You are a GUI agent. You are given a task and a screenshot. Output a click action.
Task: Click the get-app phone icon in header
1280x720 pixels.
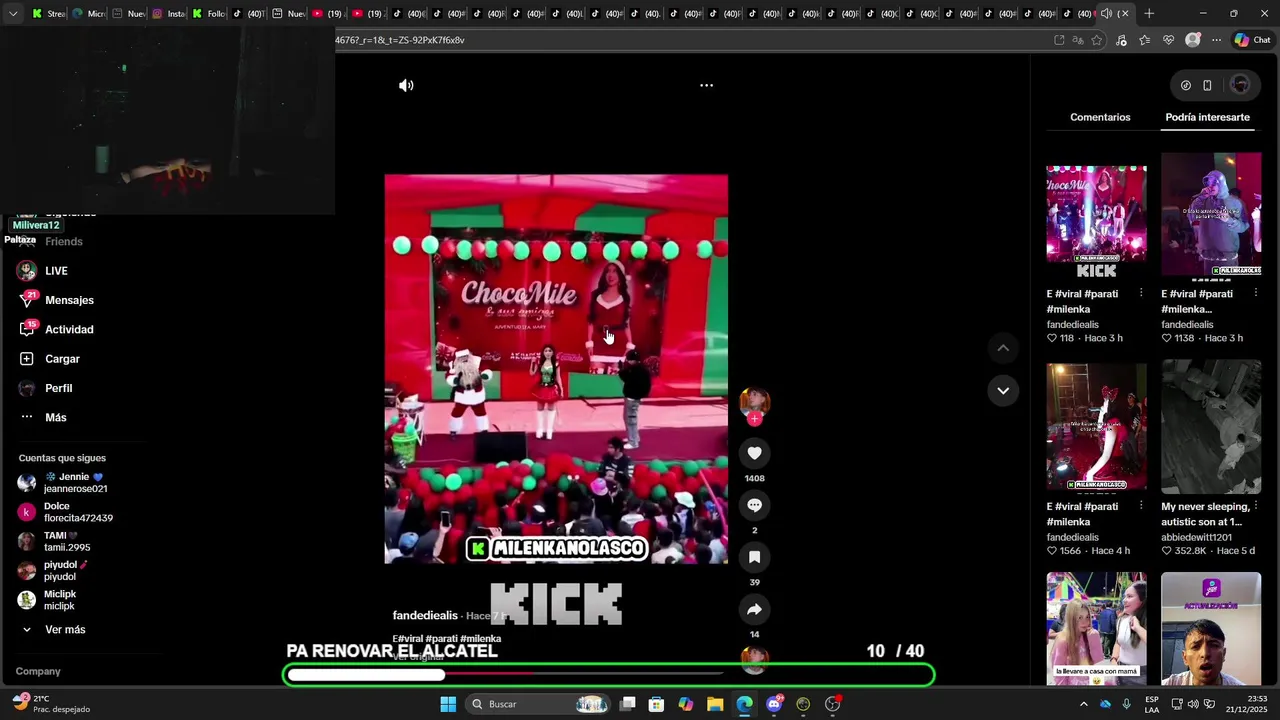[1207, 86]
